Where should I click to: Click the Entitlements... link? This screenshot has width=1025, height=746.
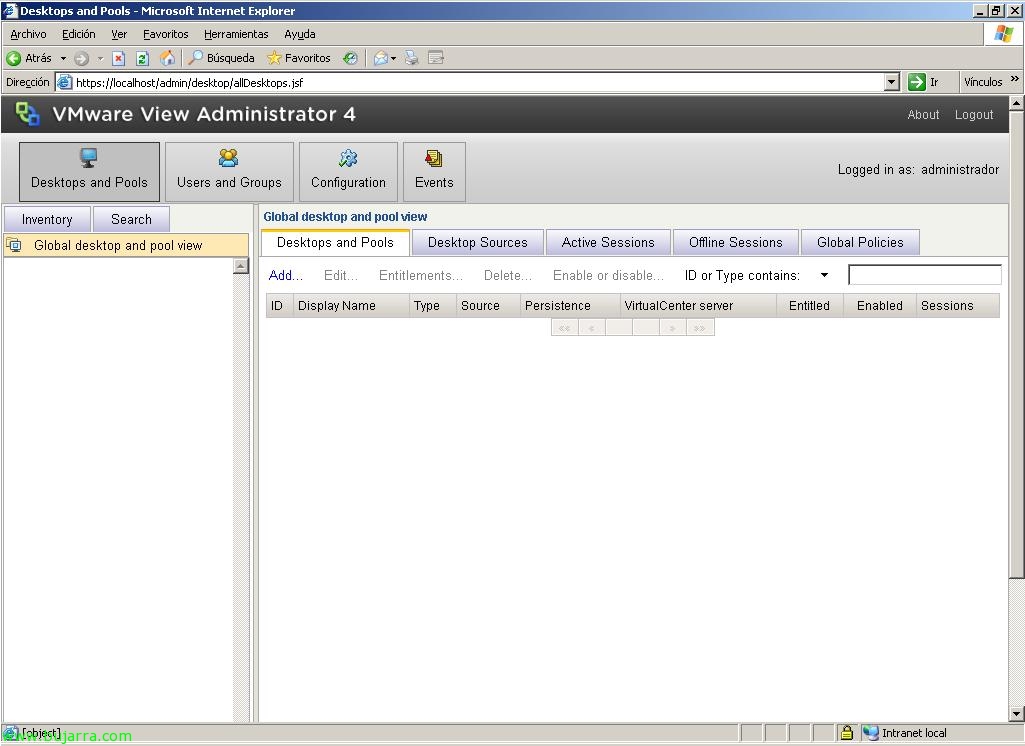click(420, 275)
